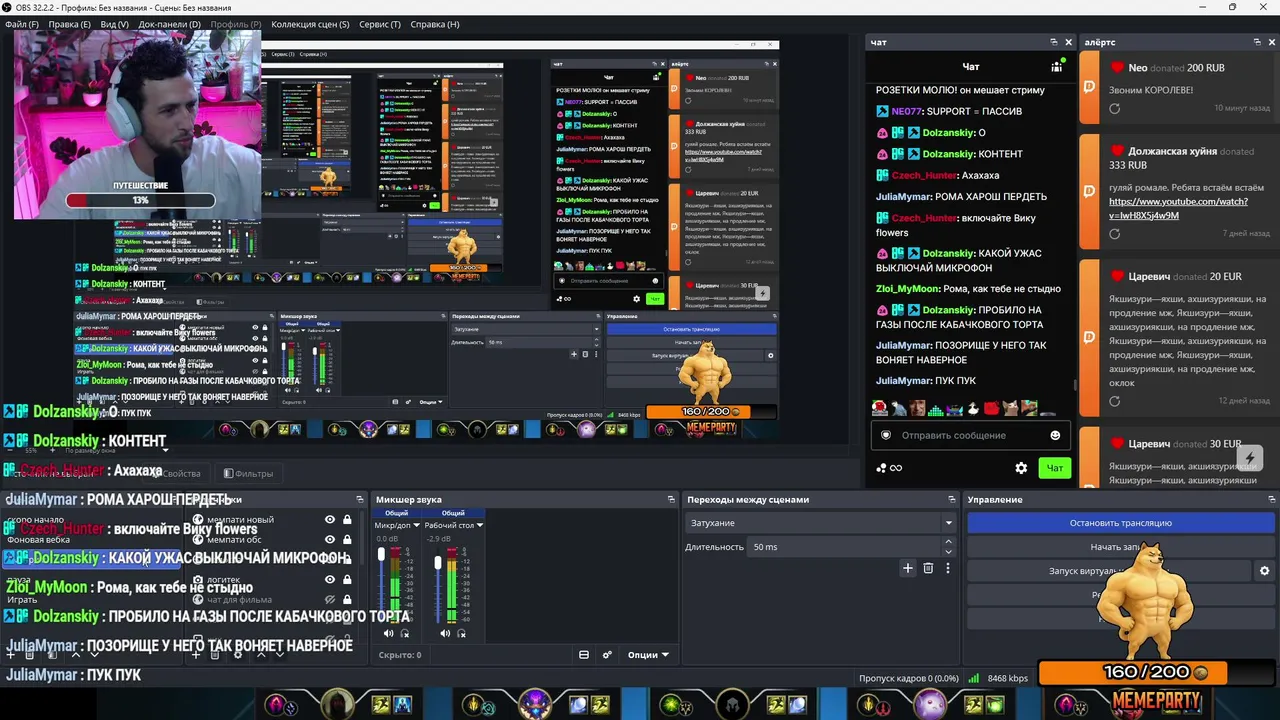This screenshot has height=720, width=1280.
Task: Show the hidden чат для фильма source
Action: [x=330, y=599]
